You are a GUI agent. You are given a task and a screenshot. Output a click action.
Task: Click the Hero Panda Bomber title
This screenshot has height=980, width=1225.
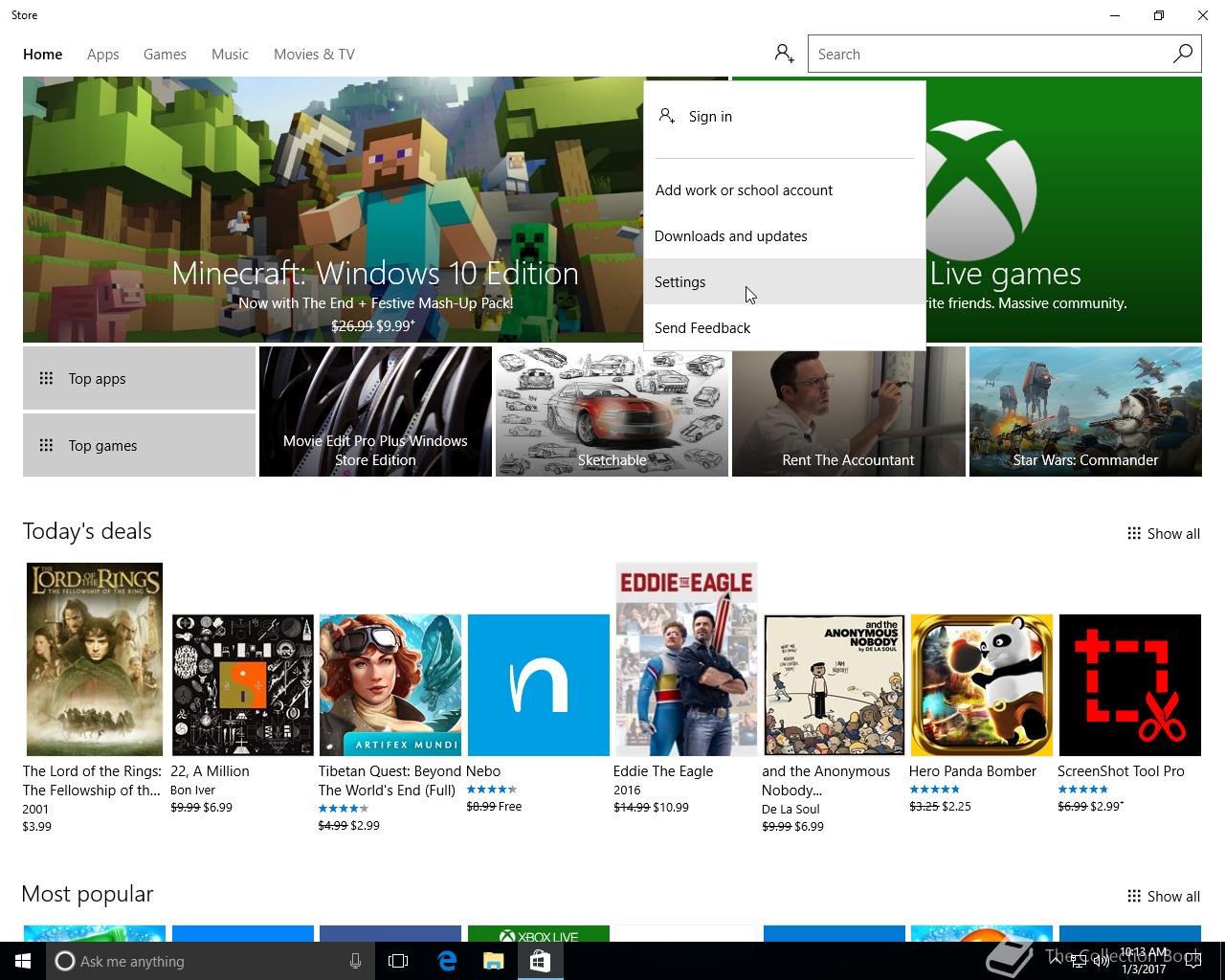pos(972,770)
